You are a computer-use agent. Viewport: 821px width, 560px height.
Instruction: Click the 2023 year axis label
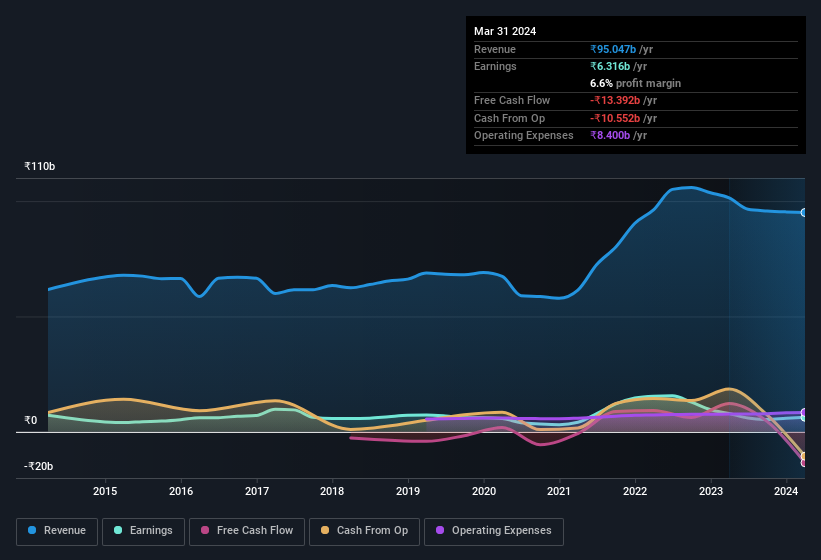[x=711, y=491]
